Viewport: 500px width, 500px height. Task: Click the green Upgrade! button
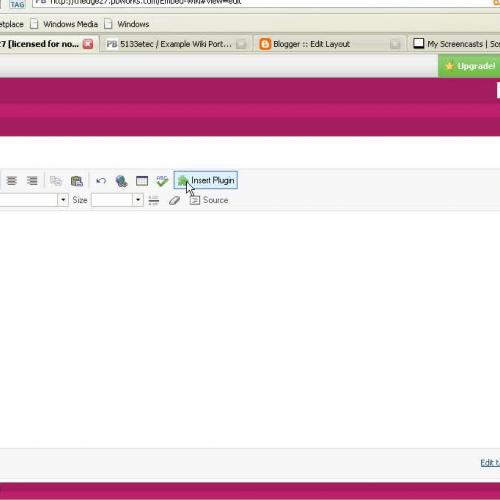[469, 66]
